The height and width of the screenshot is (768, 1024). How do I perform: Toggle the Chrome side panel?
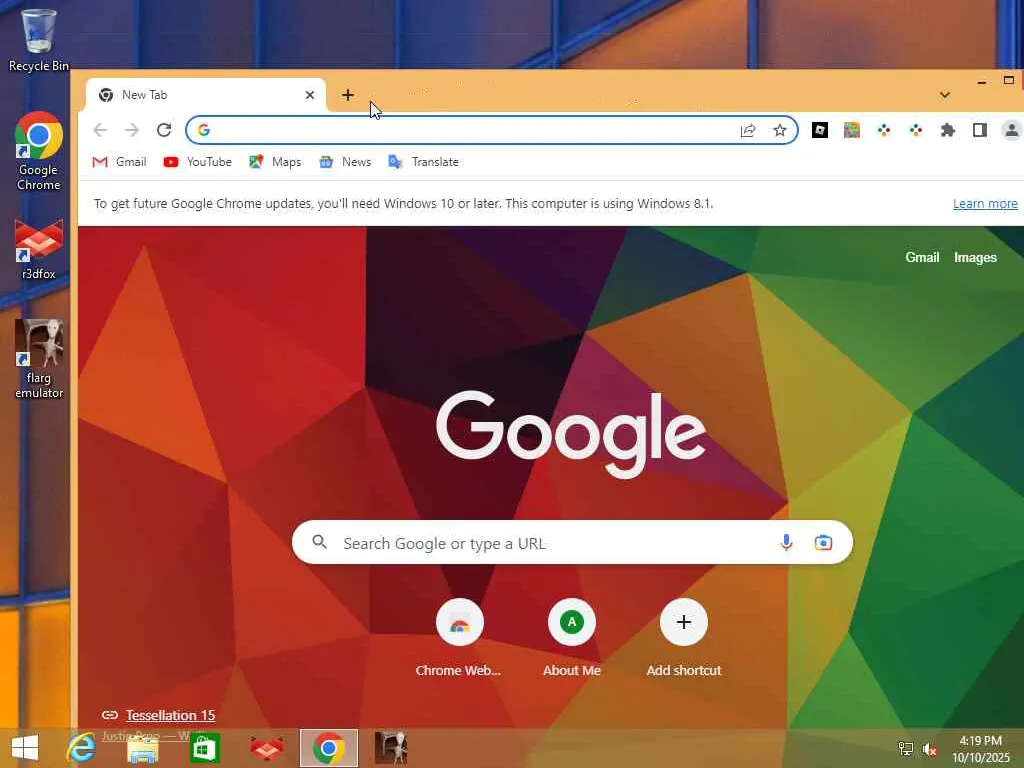[980, 130]
